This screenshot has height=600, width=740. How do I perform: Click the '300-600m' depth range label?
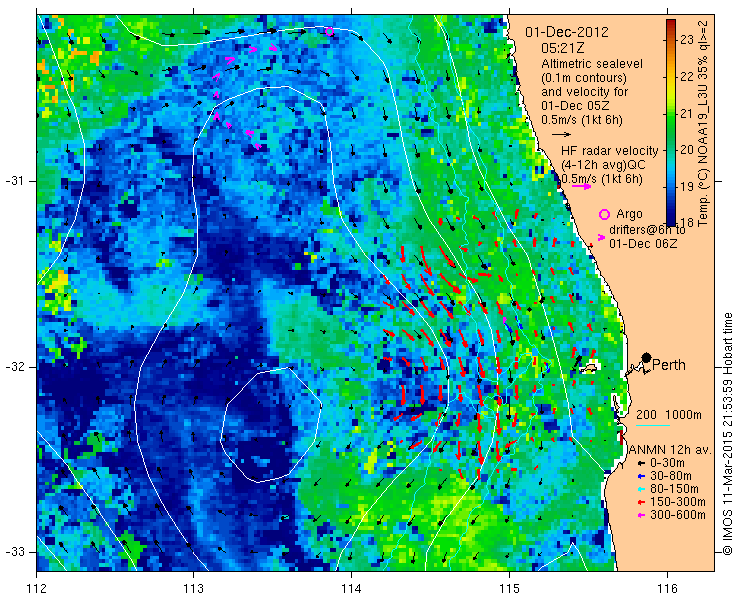(x=678, y=515)
